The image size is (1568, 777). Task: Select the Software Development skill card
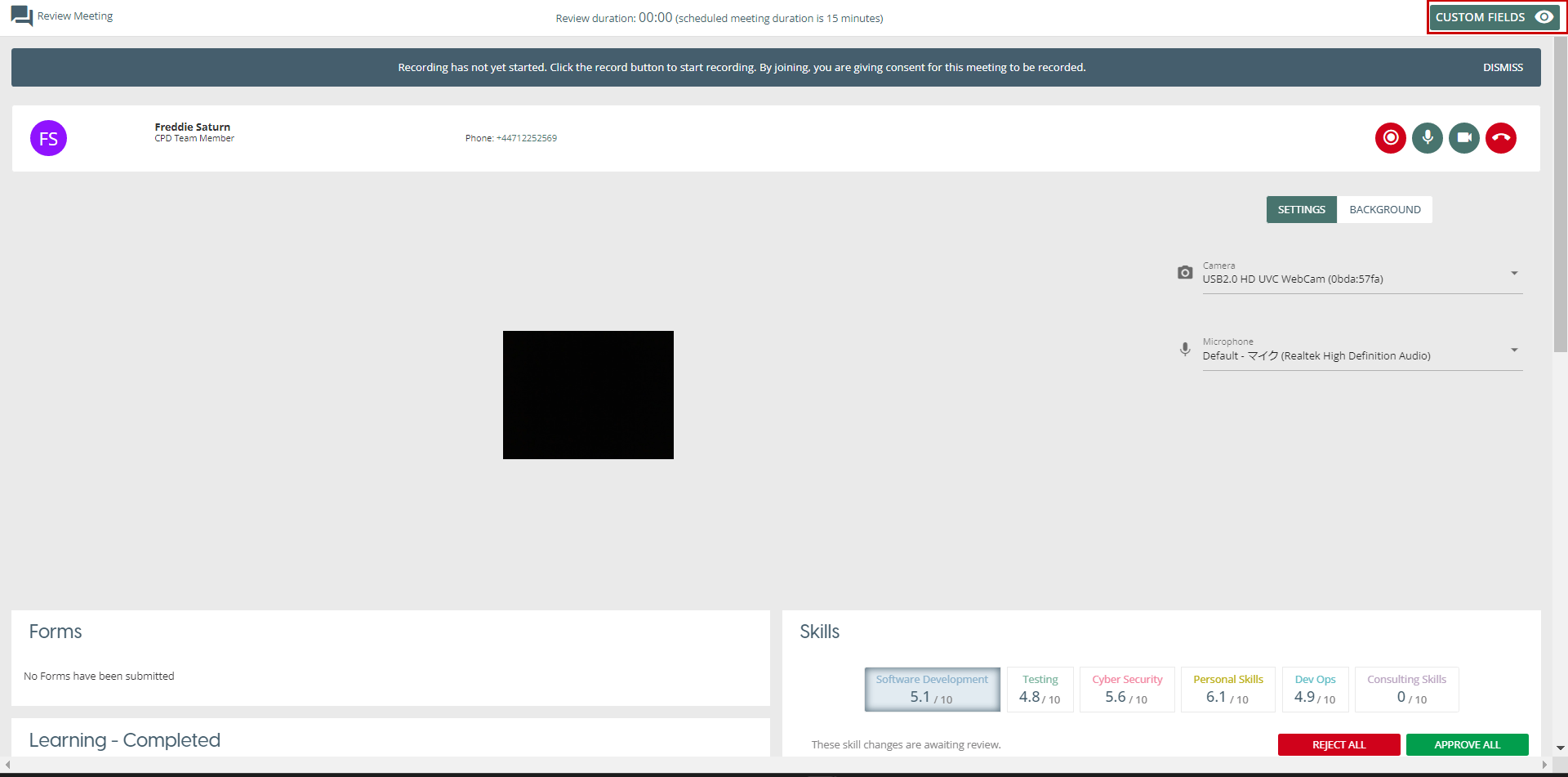932,690
